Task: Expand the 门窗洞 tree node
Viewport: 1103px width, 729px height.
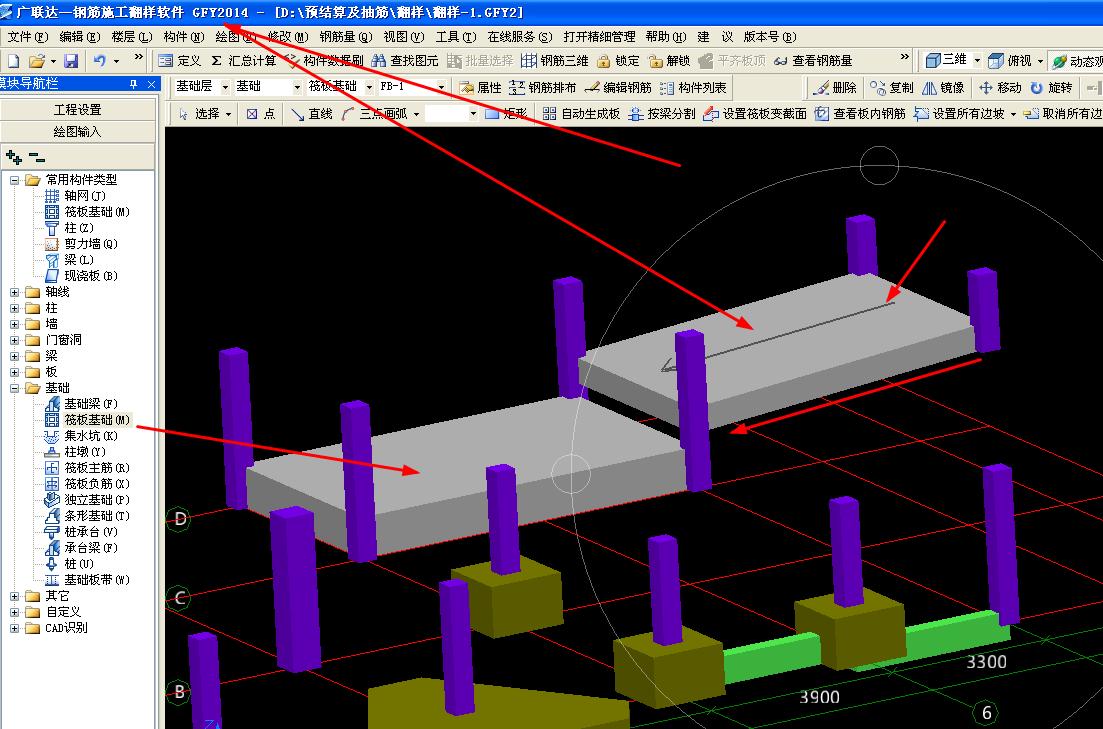Action: [x=14, y=340]
